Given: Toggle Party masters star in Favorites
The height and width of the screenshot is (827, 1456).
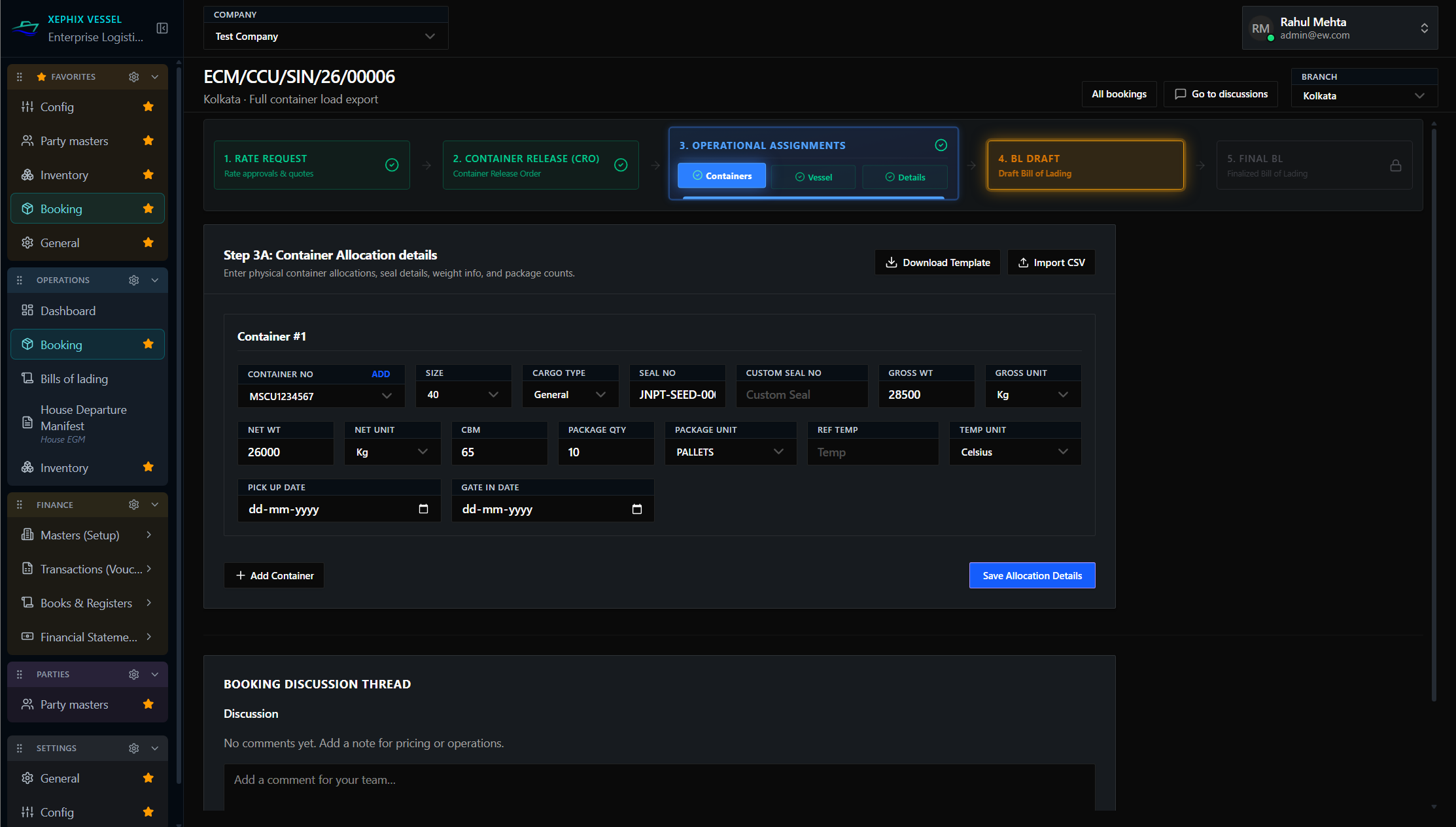Looking at the screenshot, I should 148,141.
